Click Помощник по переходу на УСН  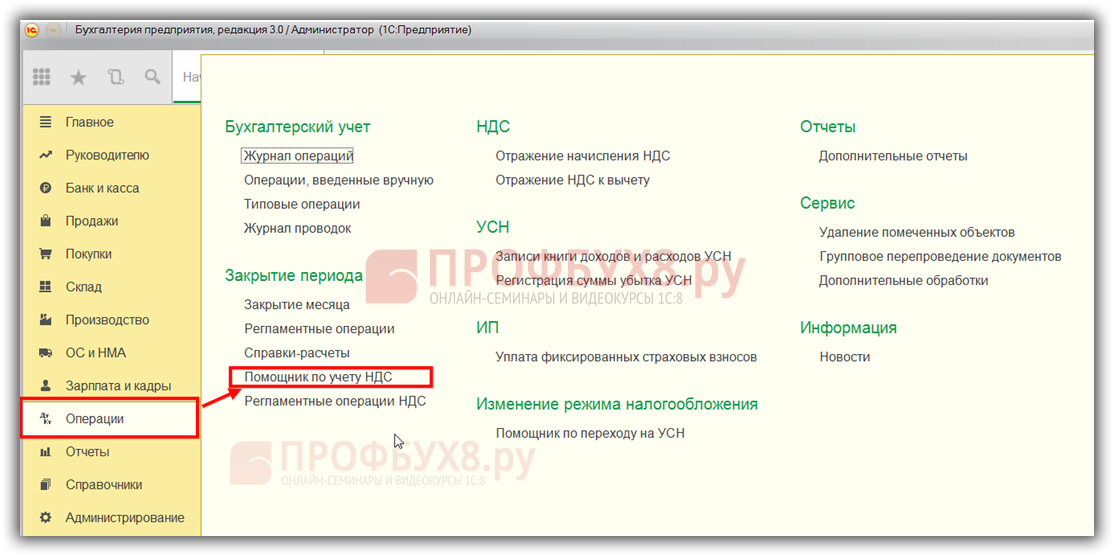pos(590,433)
